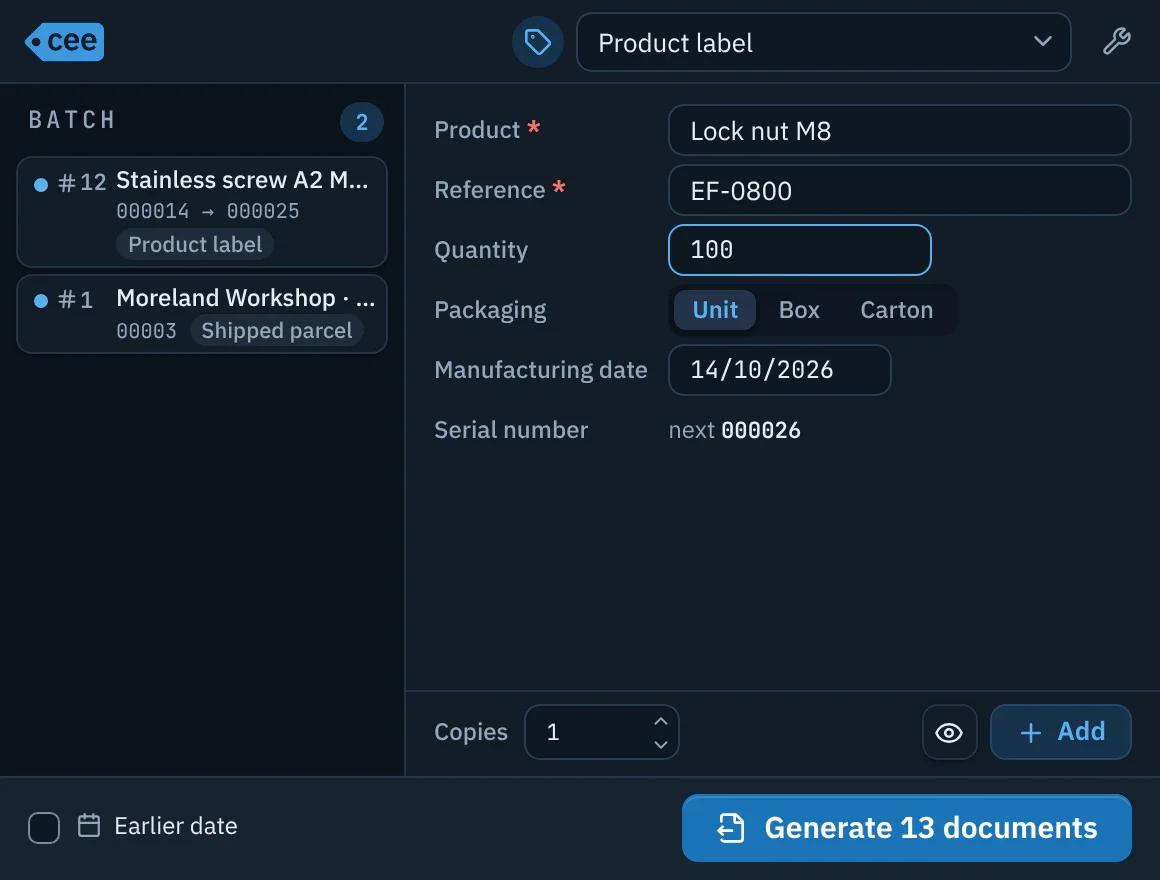
Task: Preview label with the eye icon
Action: pos(949,732)
